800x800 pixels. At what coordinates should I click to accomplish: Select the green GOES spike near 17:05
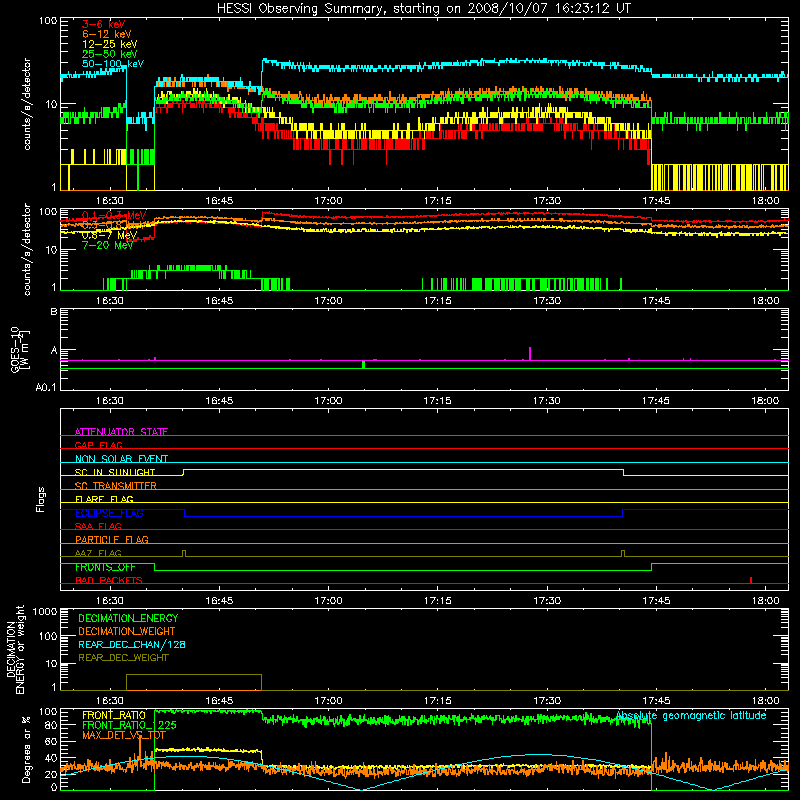363,364
